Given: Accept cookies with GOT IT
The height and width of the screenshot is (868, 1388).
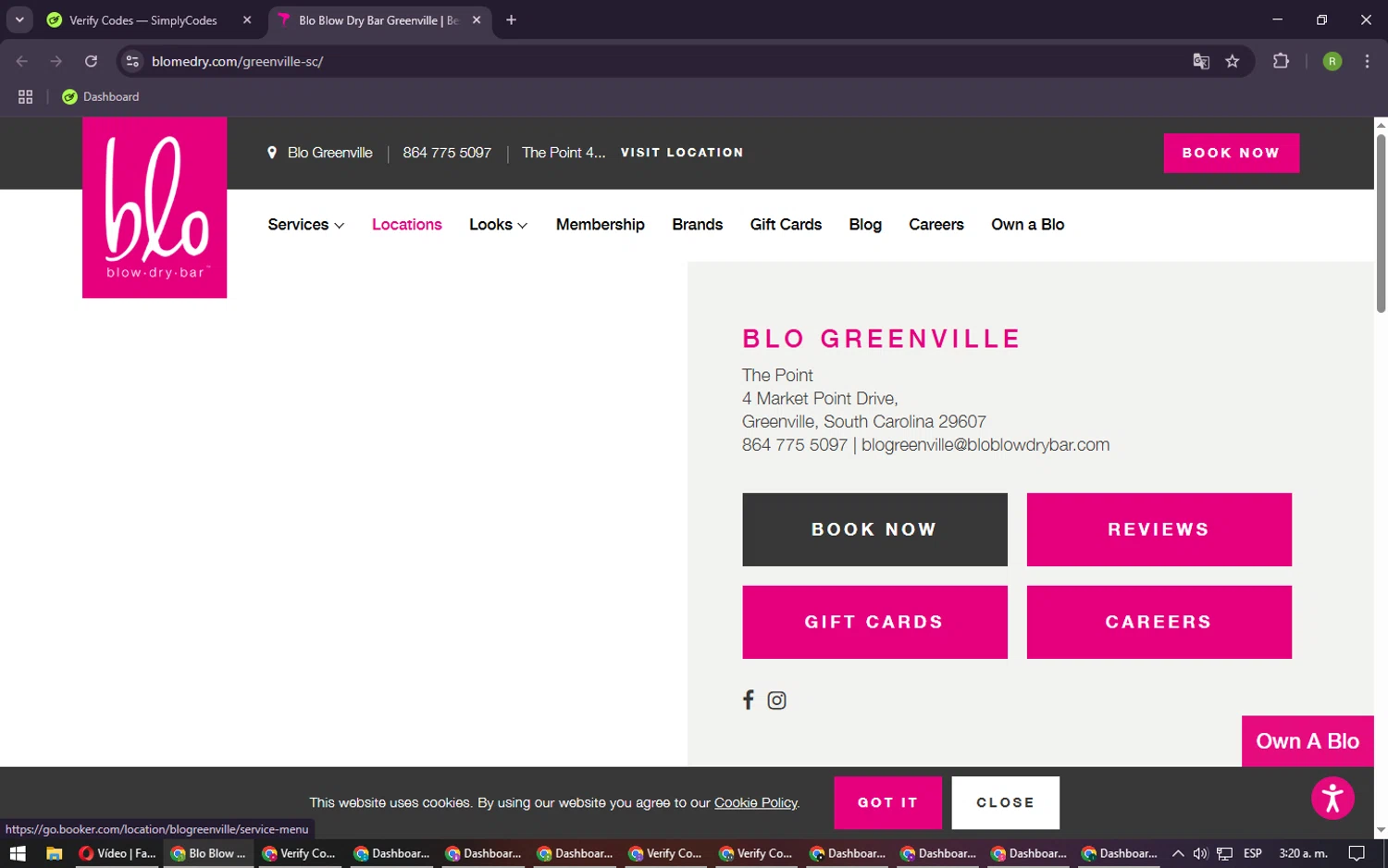Looking at the screenshot, I should coord(887,802).
